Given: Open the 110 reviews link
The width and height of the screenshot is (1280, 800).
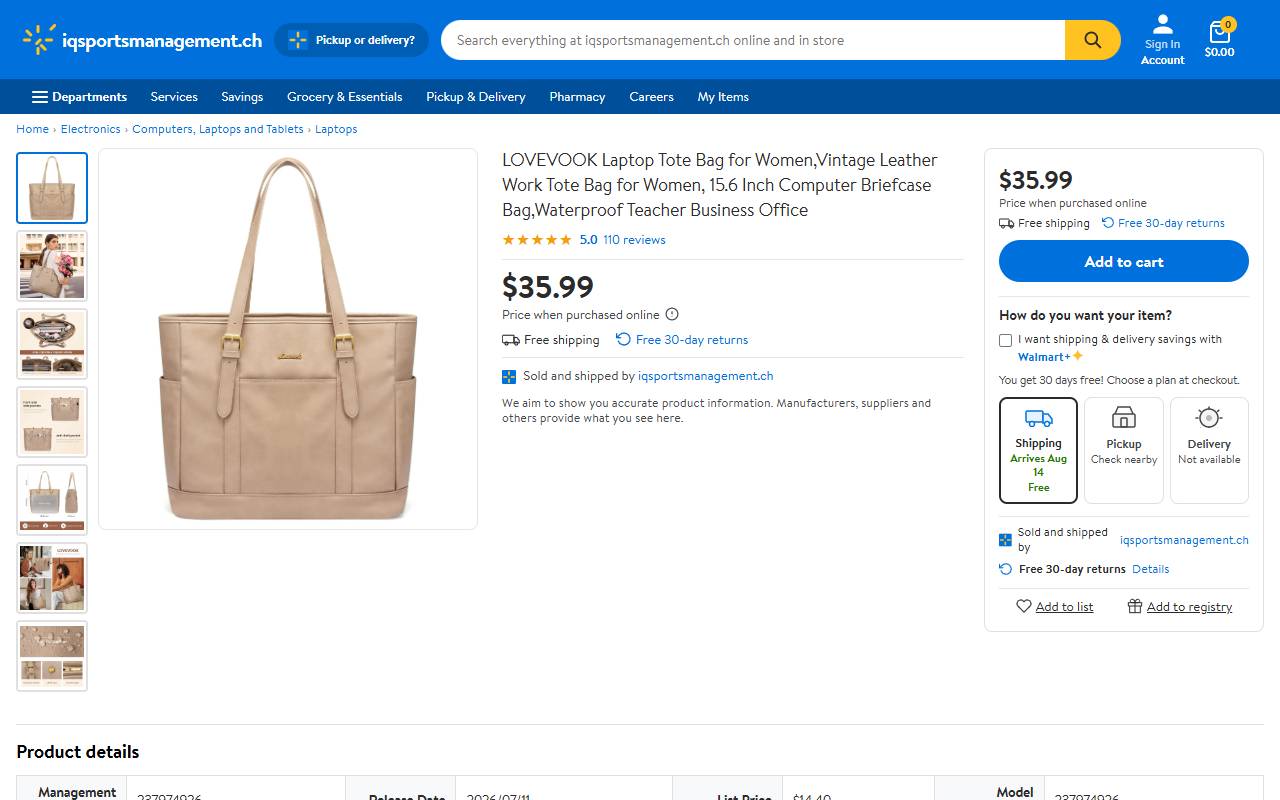Looking at the screenshot, I should (x=634, y=240).
